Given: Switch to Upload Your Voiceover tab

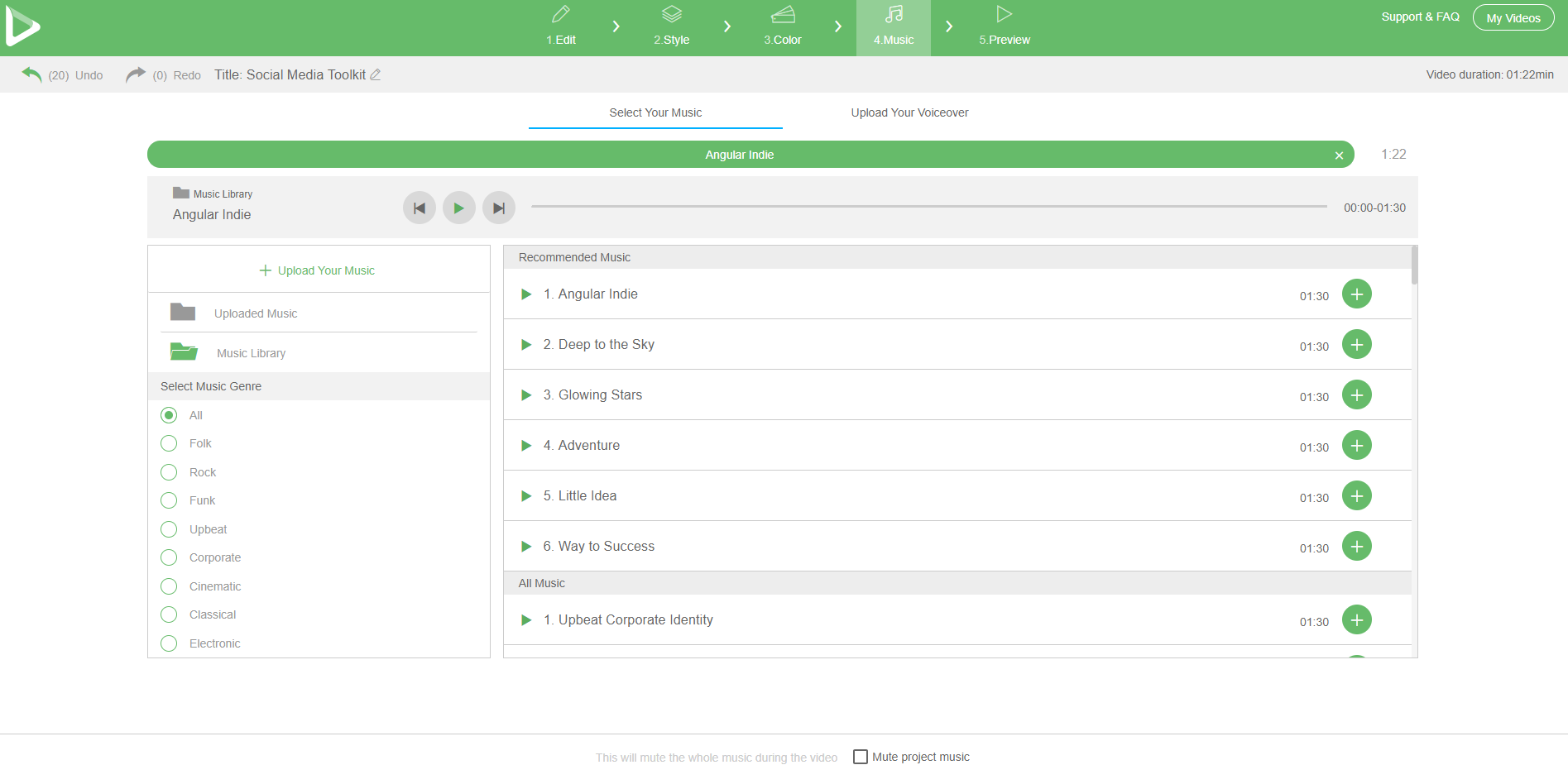Looking at the screenshot, I should point(909,112).
